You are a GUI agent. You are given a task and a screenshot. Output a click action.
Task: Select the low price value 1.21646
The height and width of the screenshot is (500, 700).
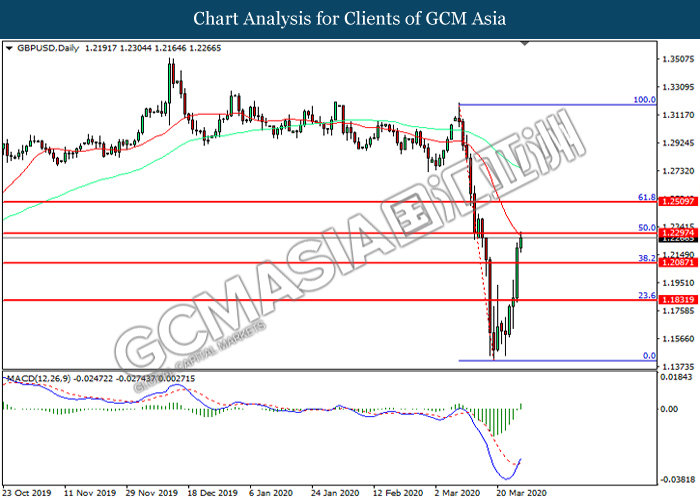170,48
